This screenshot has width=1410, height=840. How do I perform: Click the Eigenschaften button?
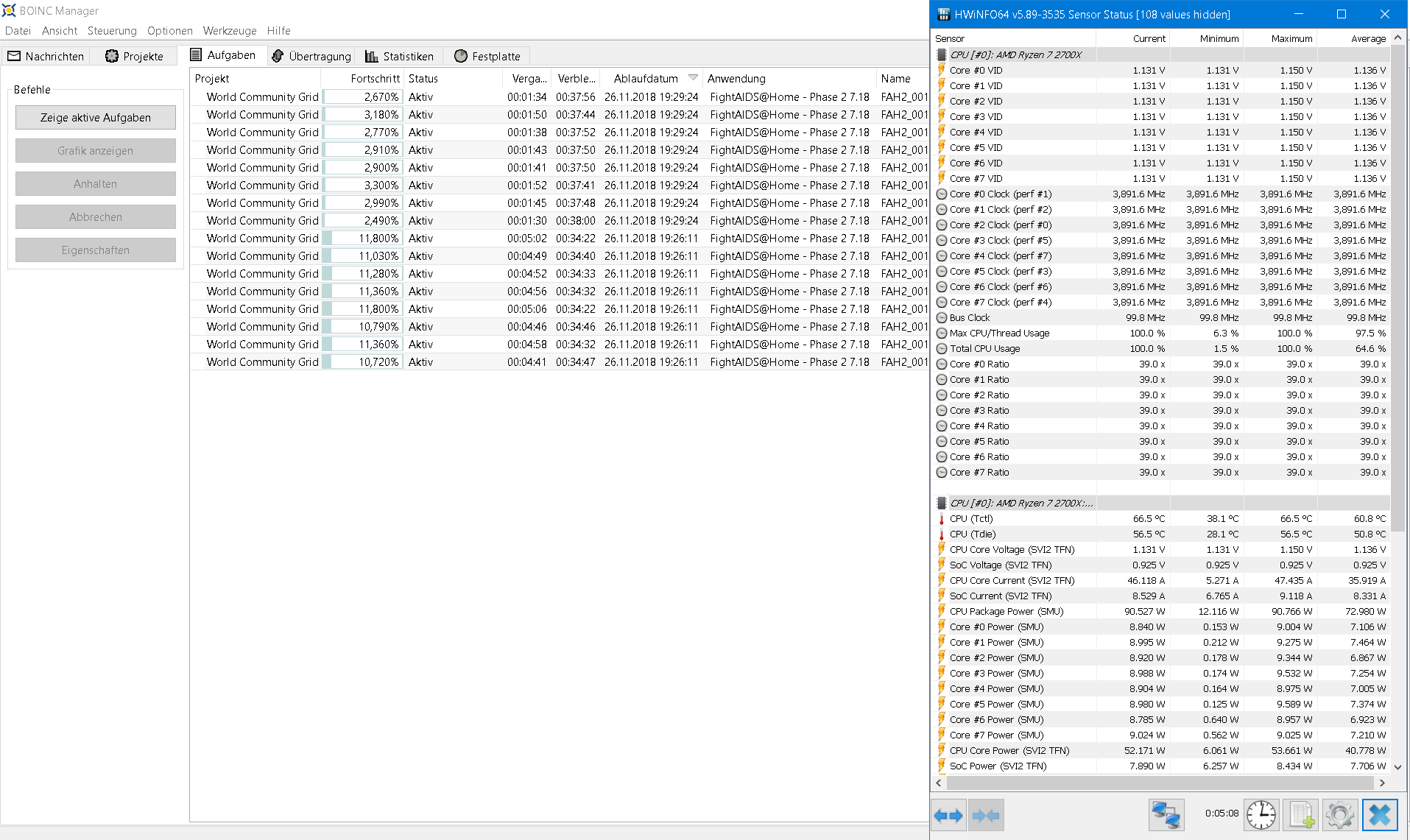pyautogui.click(x=96, y=250)
